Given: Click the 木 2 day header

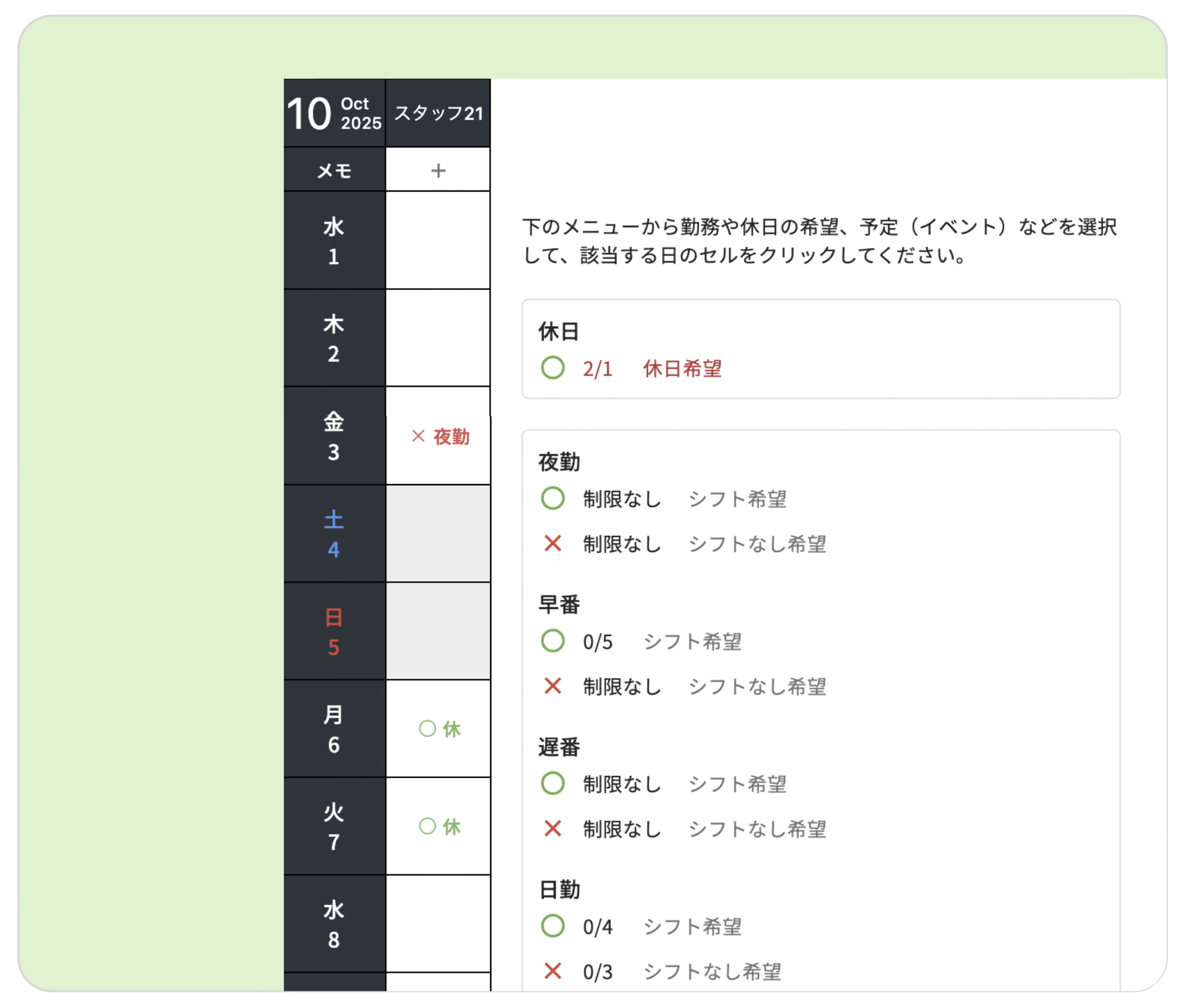Looking at the screenshot, I should 334,338.
